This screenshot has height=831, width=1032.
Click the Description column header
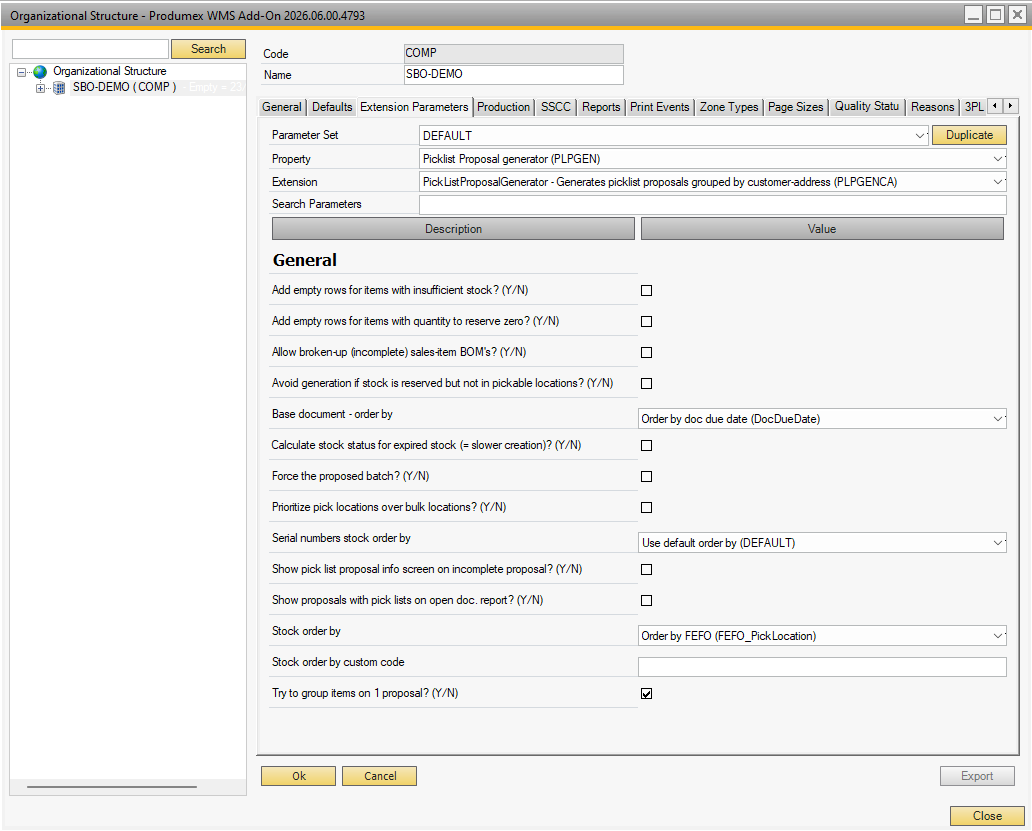click(453, 229)
